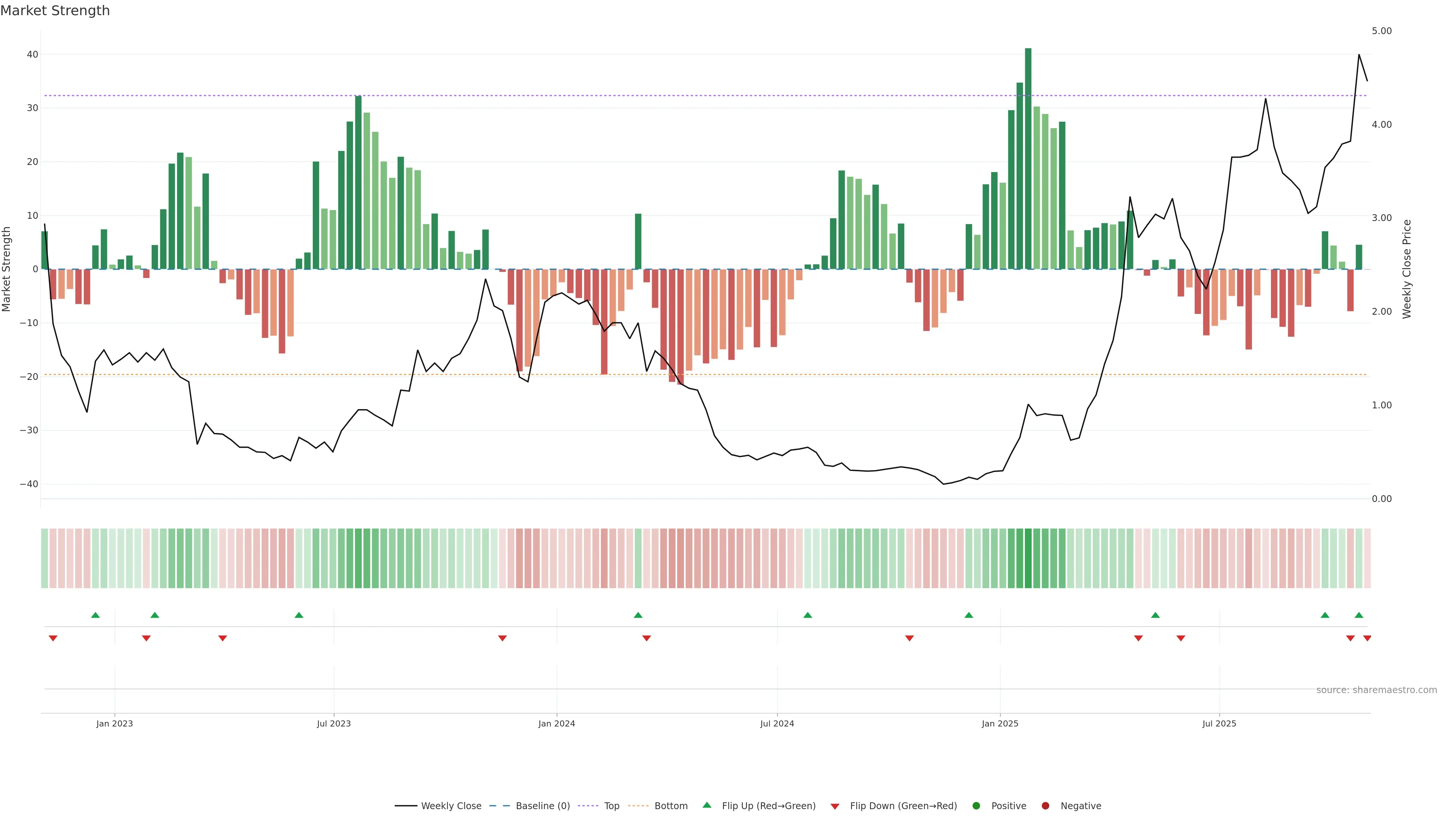Click the rightmost red flip-down triangle marker
The height and width of the screenshot is (819, 1456).
coord(1367,638)
